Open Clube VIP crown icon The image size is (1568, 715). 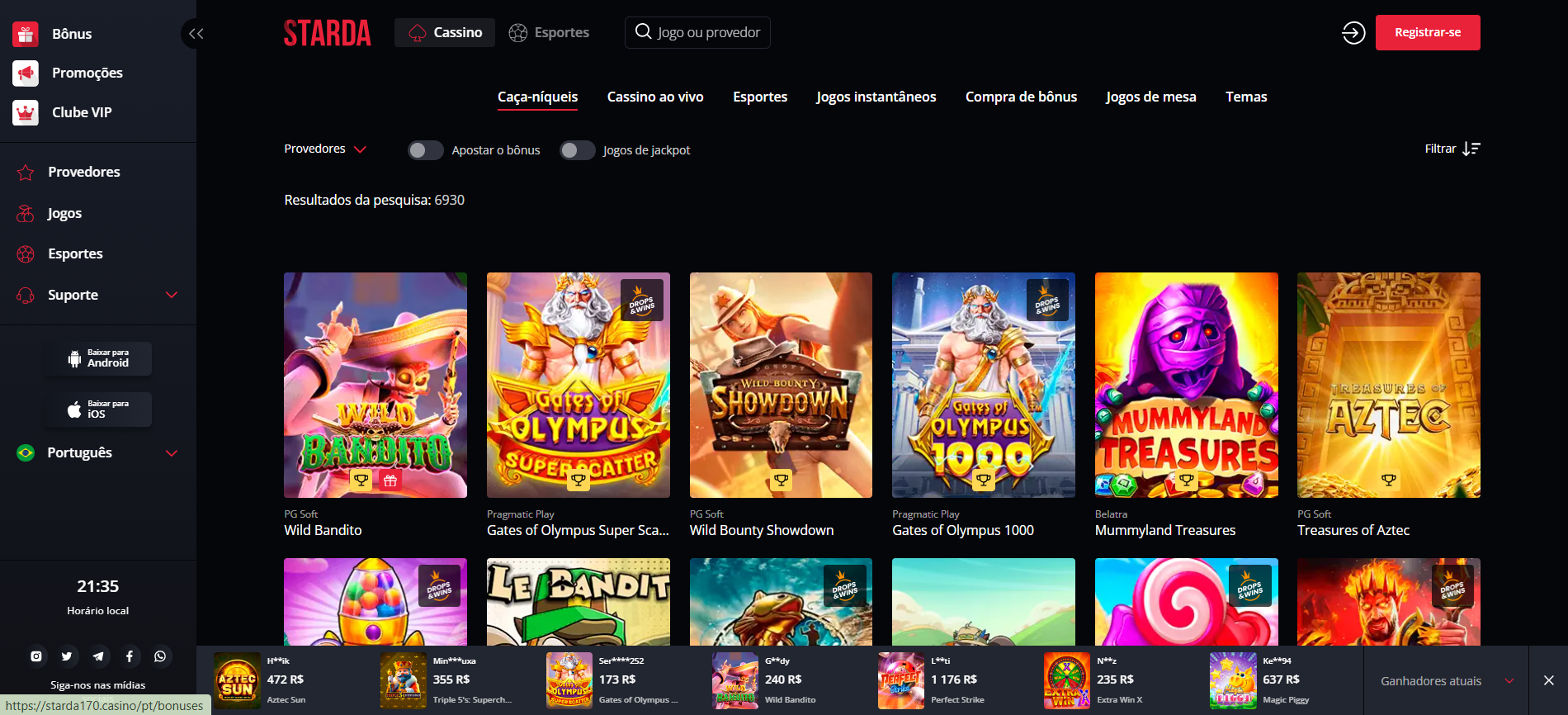26,112
